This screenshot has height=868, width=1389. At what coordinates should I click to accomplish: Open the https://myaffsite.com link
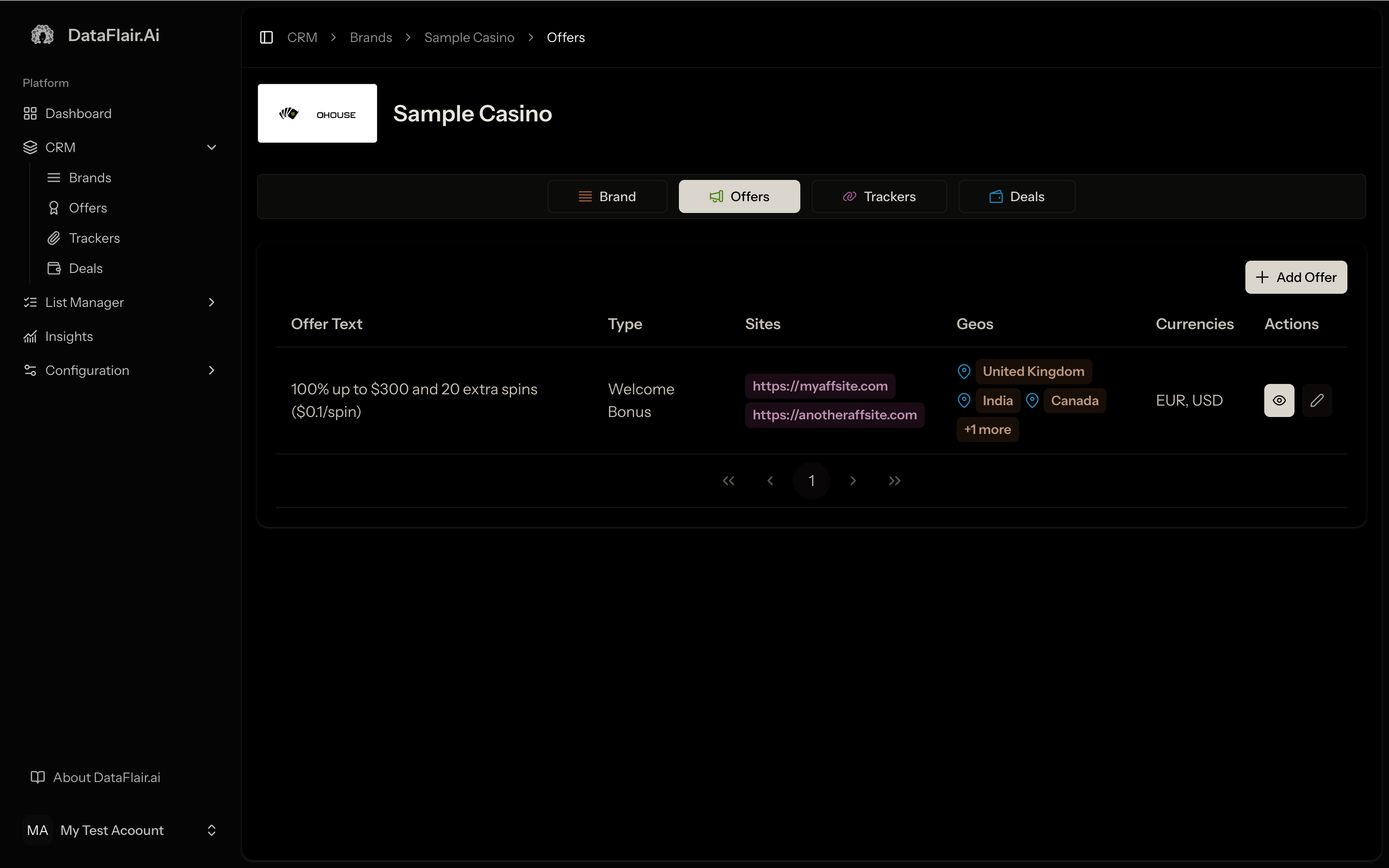[819, 386]
